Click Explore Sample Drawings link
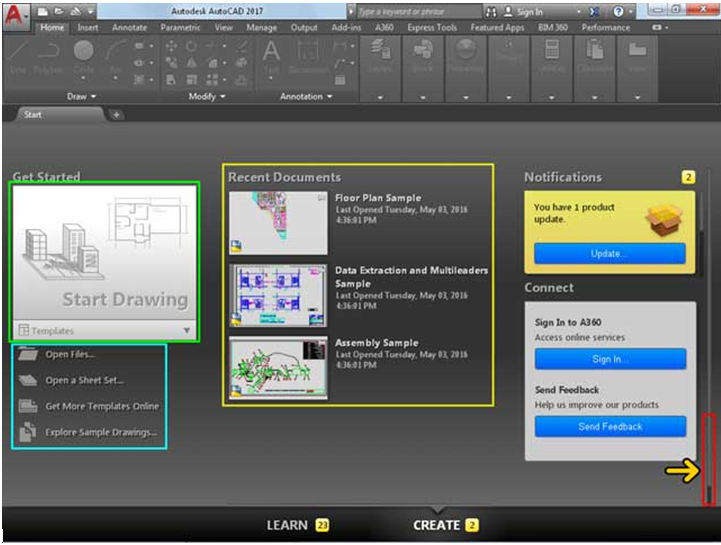Screen dimensions: 721x545 point(101,432)
